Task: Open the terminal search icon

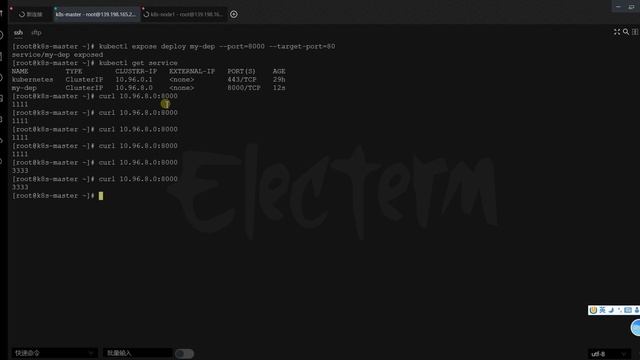Action: (626, 32)
